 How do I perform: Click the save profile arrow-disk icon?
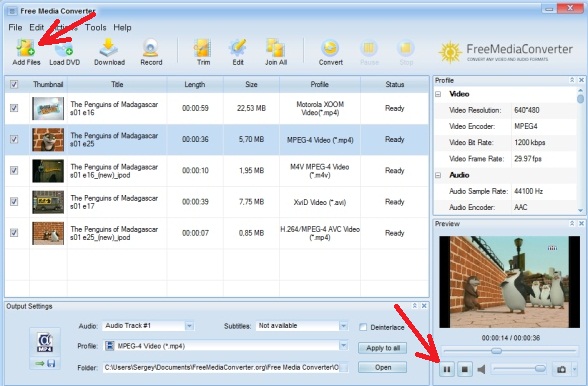click(45, 363)
